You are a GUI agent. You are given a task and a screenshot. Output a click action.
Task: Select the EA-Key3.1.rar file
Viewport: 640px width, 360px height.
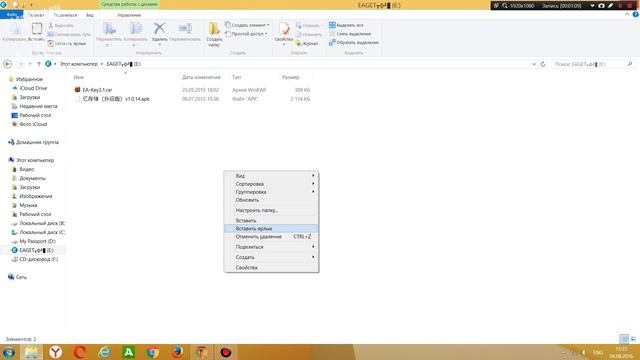point(97,90)
